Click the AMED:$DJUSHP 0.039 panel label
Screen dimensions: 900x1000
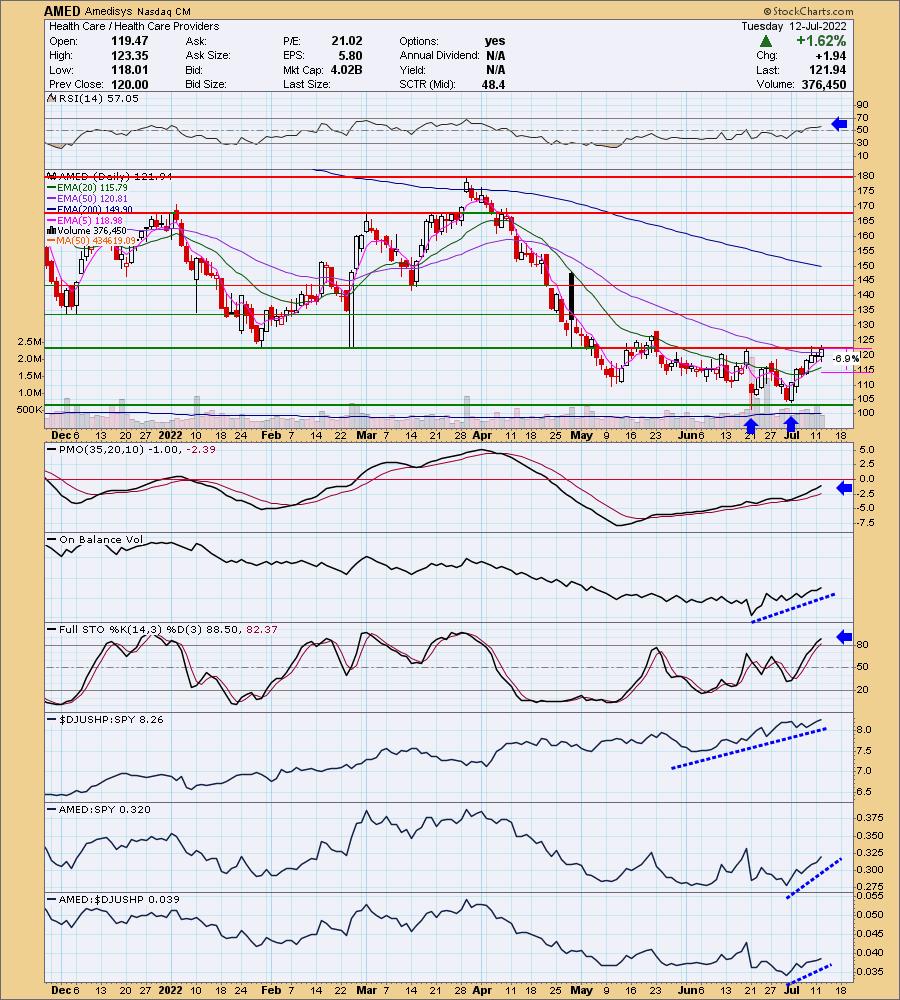click(114, 899)
